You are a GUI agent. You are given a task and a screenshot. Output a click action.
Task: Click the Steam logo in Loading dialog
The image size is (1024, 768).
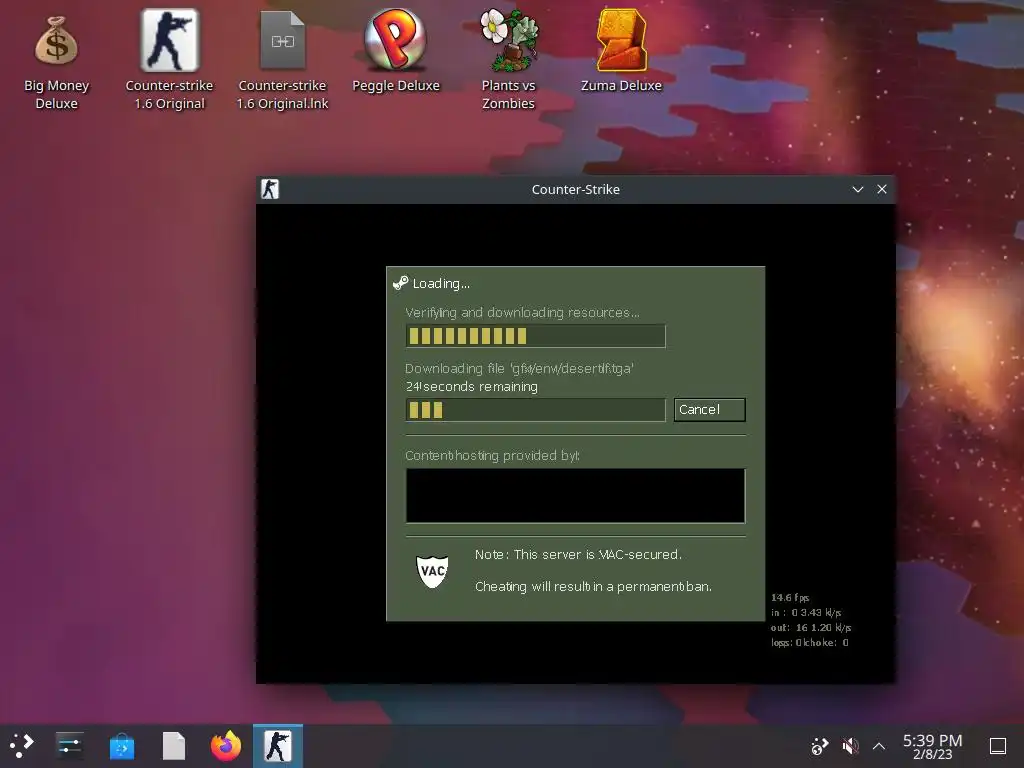point(400,283)
